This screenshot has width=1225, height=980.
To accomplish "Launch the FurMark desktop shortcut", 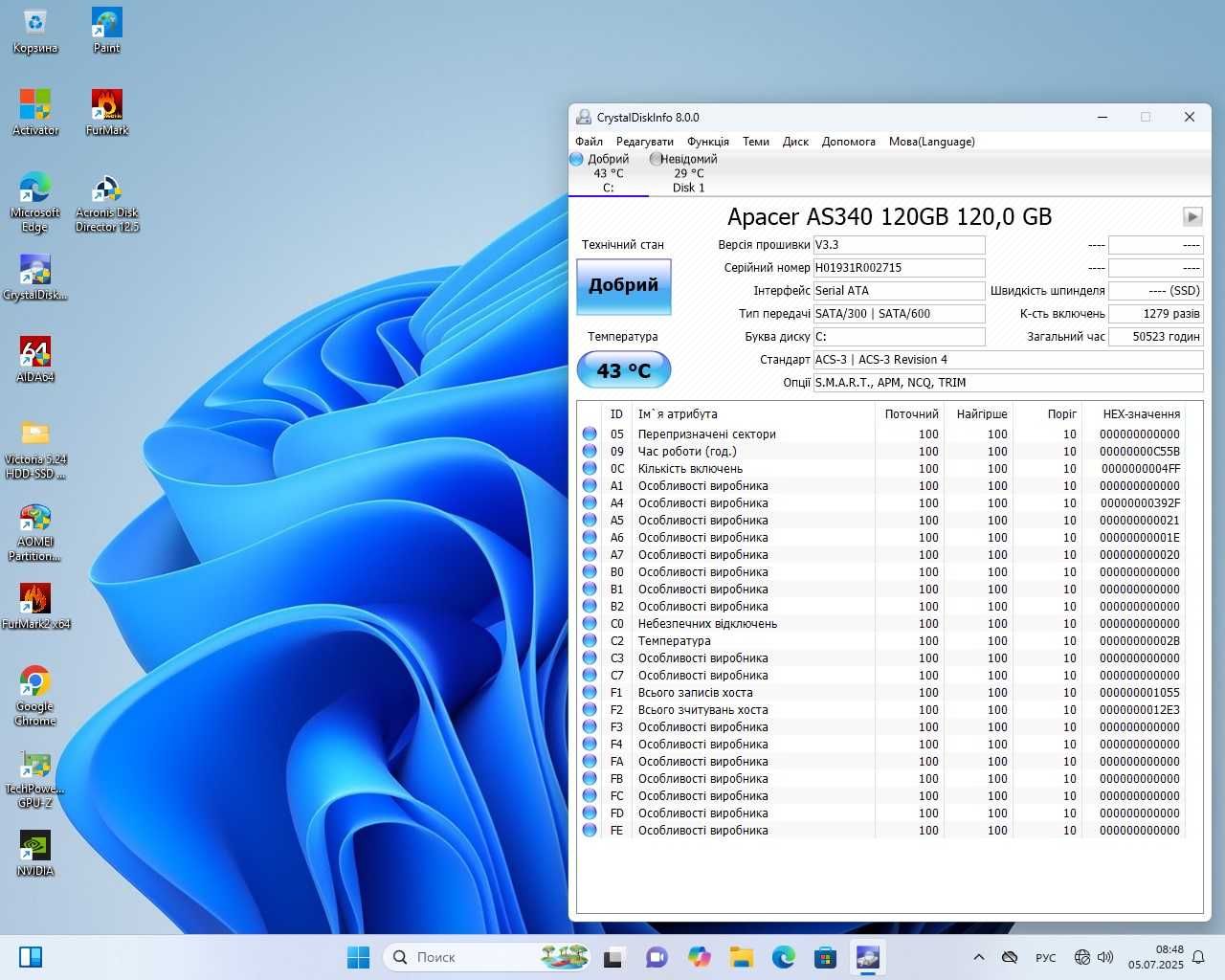I will [106, 113].
